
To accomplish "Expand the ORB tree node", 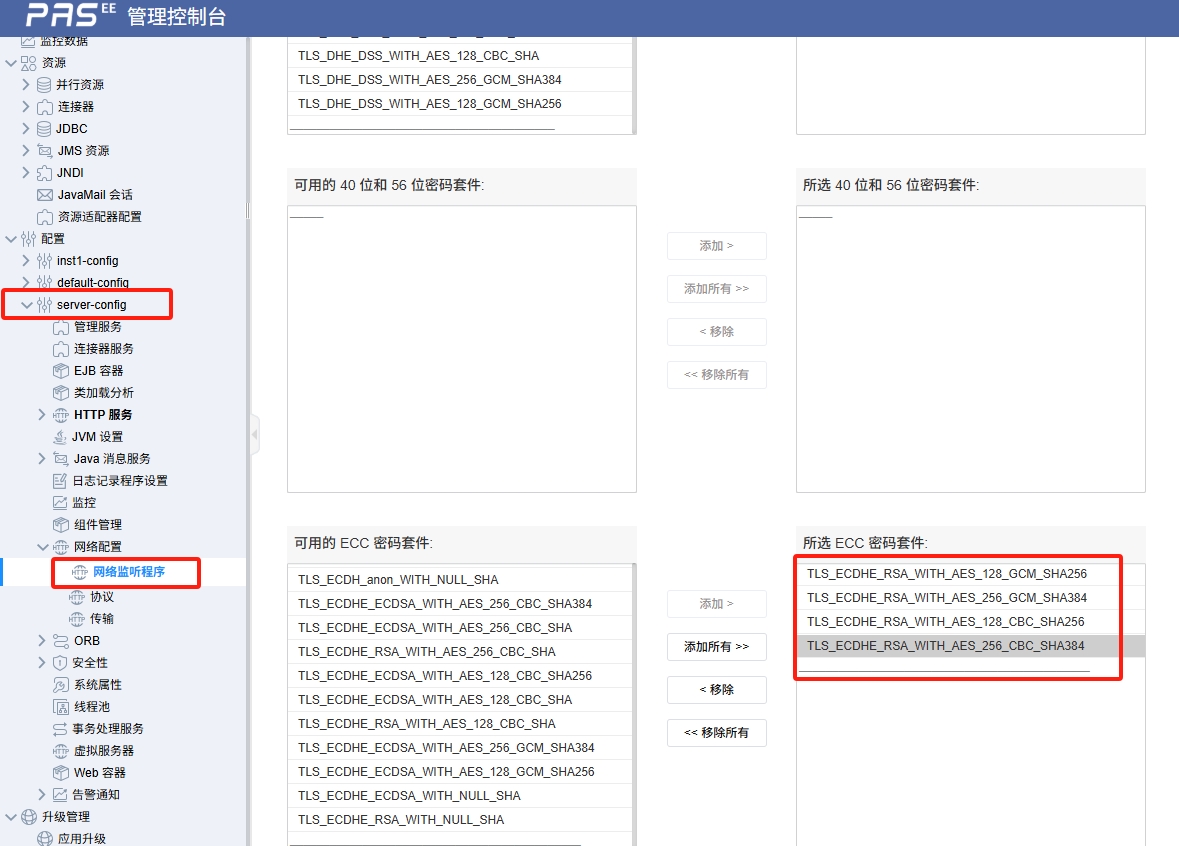I will tap(42, 641).
